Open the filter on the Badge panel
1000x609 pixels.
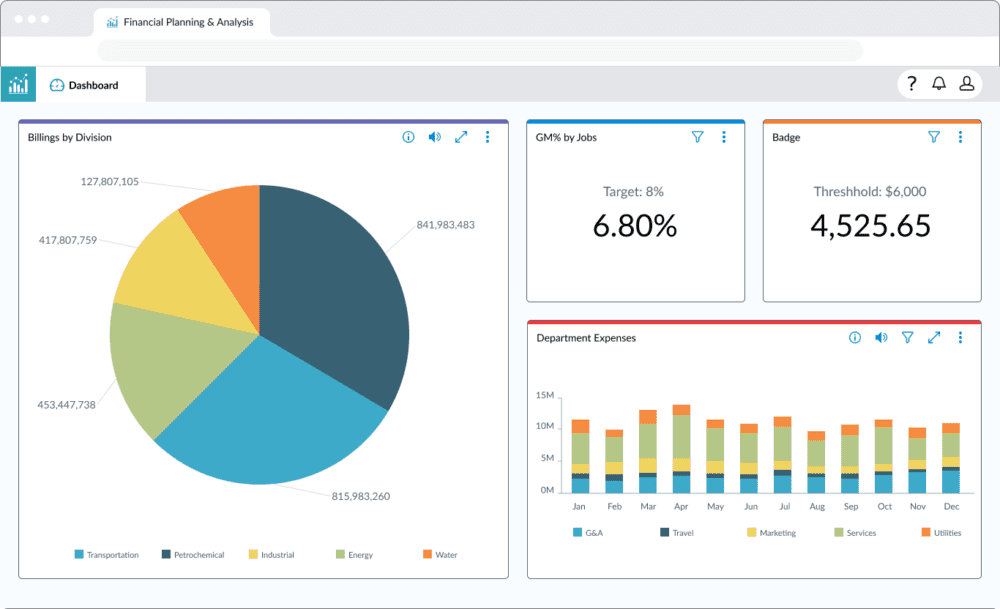pos(934,137)
